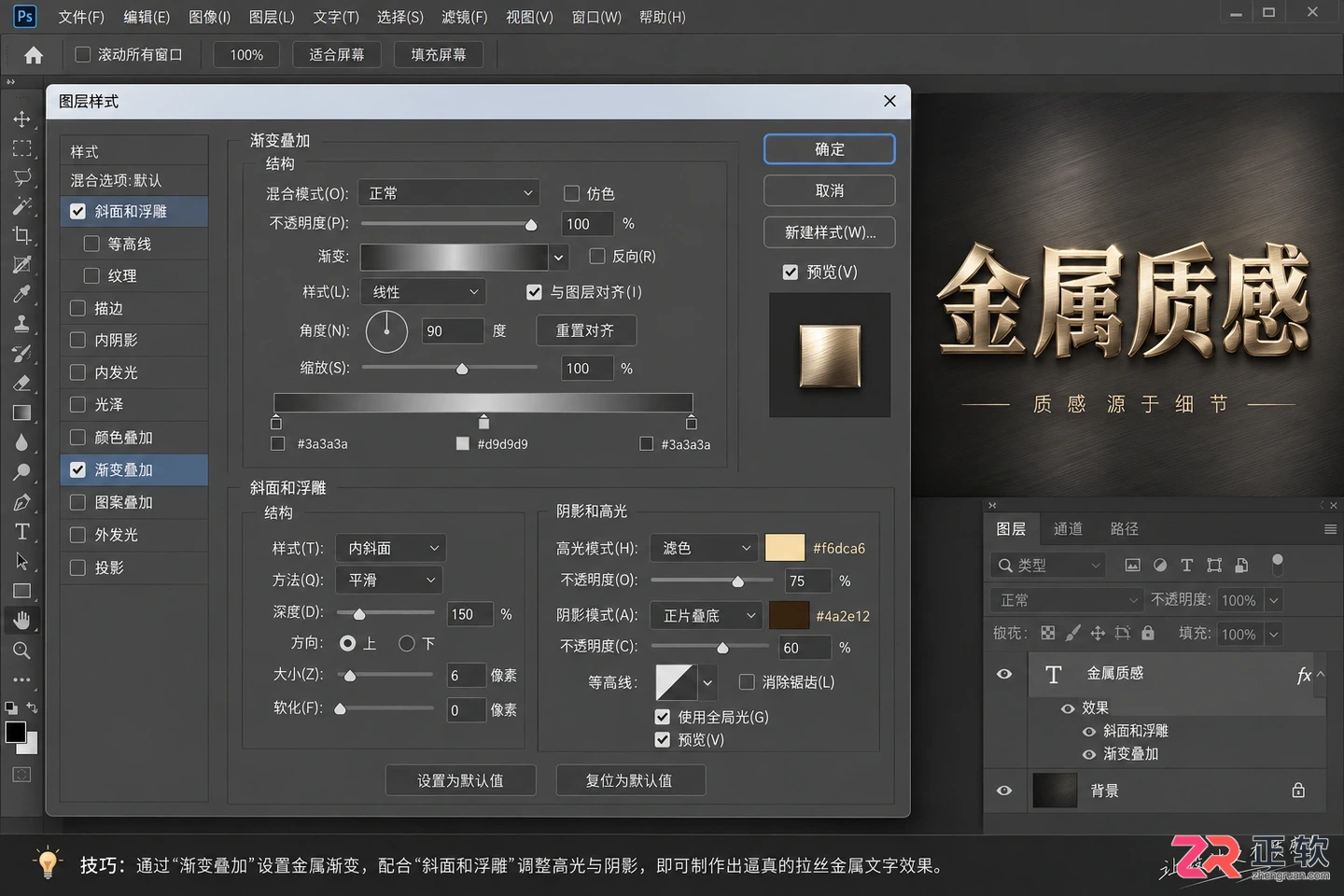The width and height of the screenshot is (1344, 896).
Task: Click the Home icon in options bar
Action: point(34,55)
